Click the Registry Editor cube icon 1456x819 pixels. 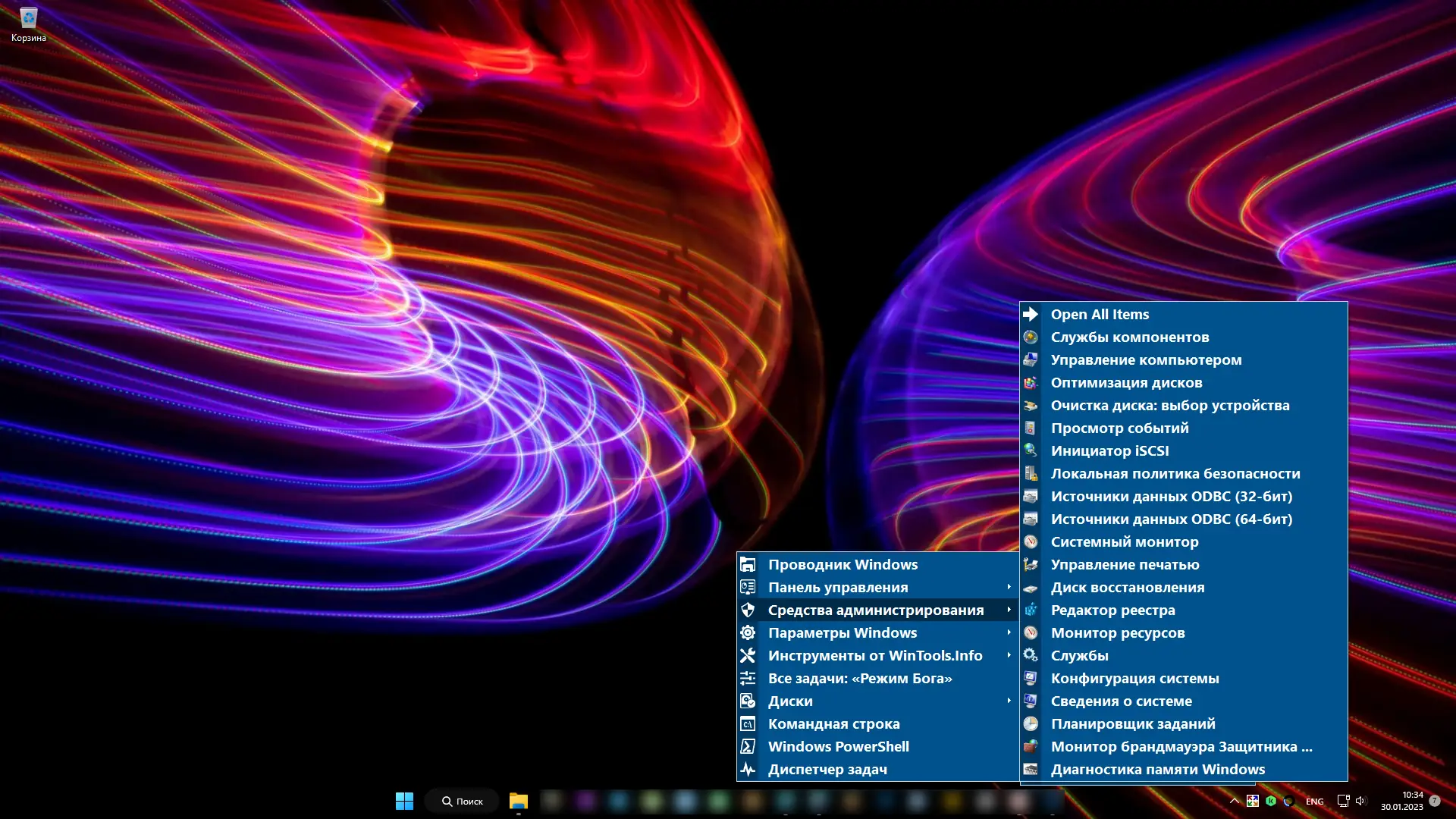click(1031, 610)
